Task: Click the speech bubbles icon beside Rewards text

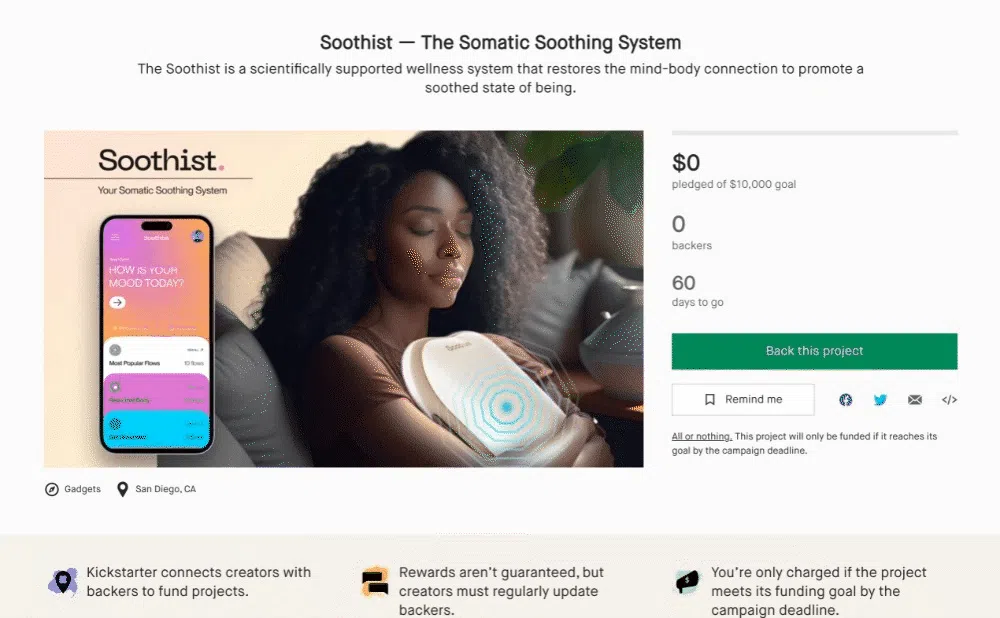Action: click(375, 582)
